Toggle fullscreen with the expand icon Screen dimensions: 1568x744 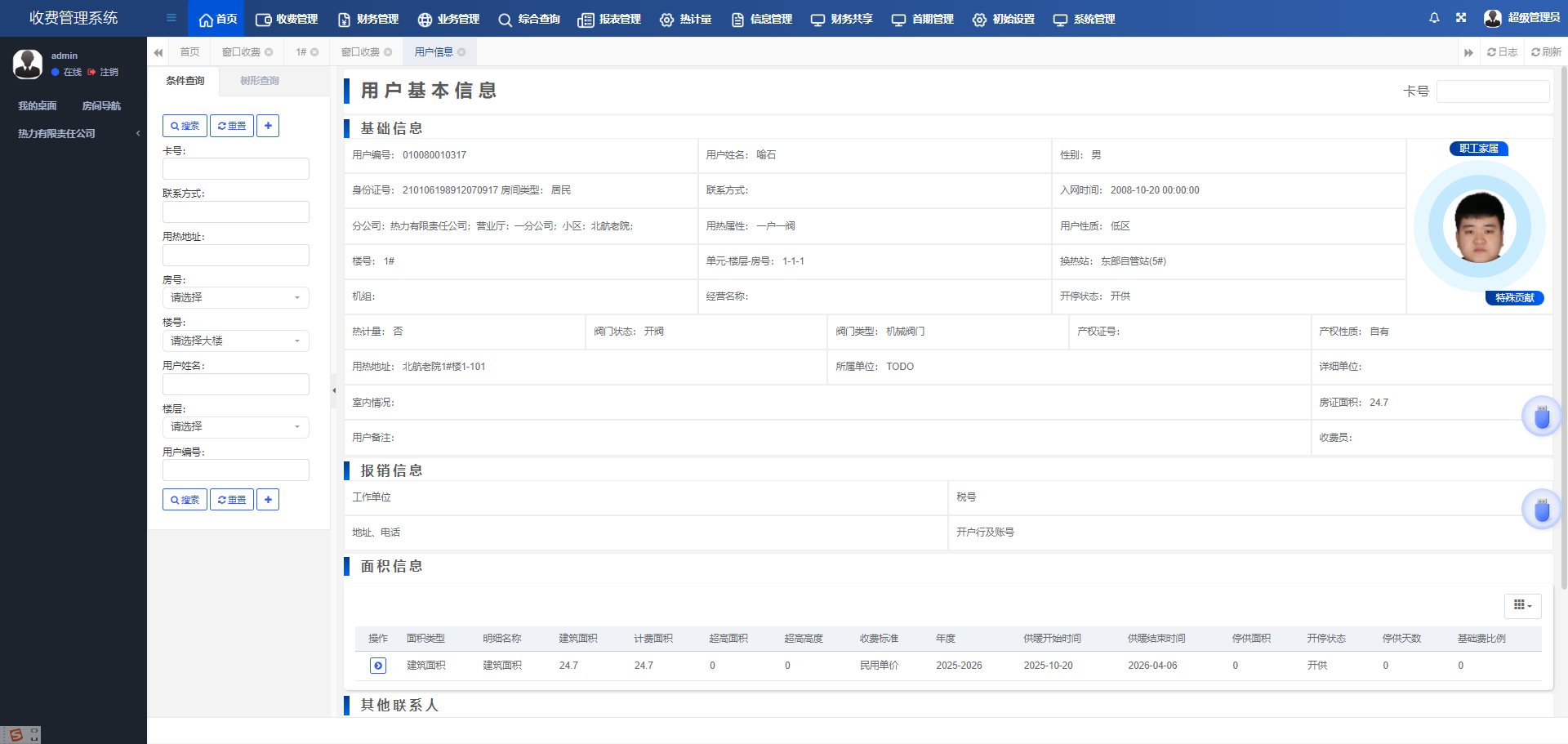1461,18
